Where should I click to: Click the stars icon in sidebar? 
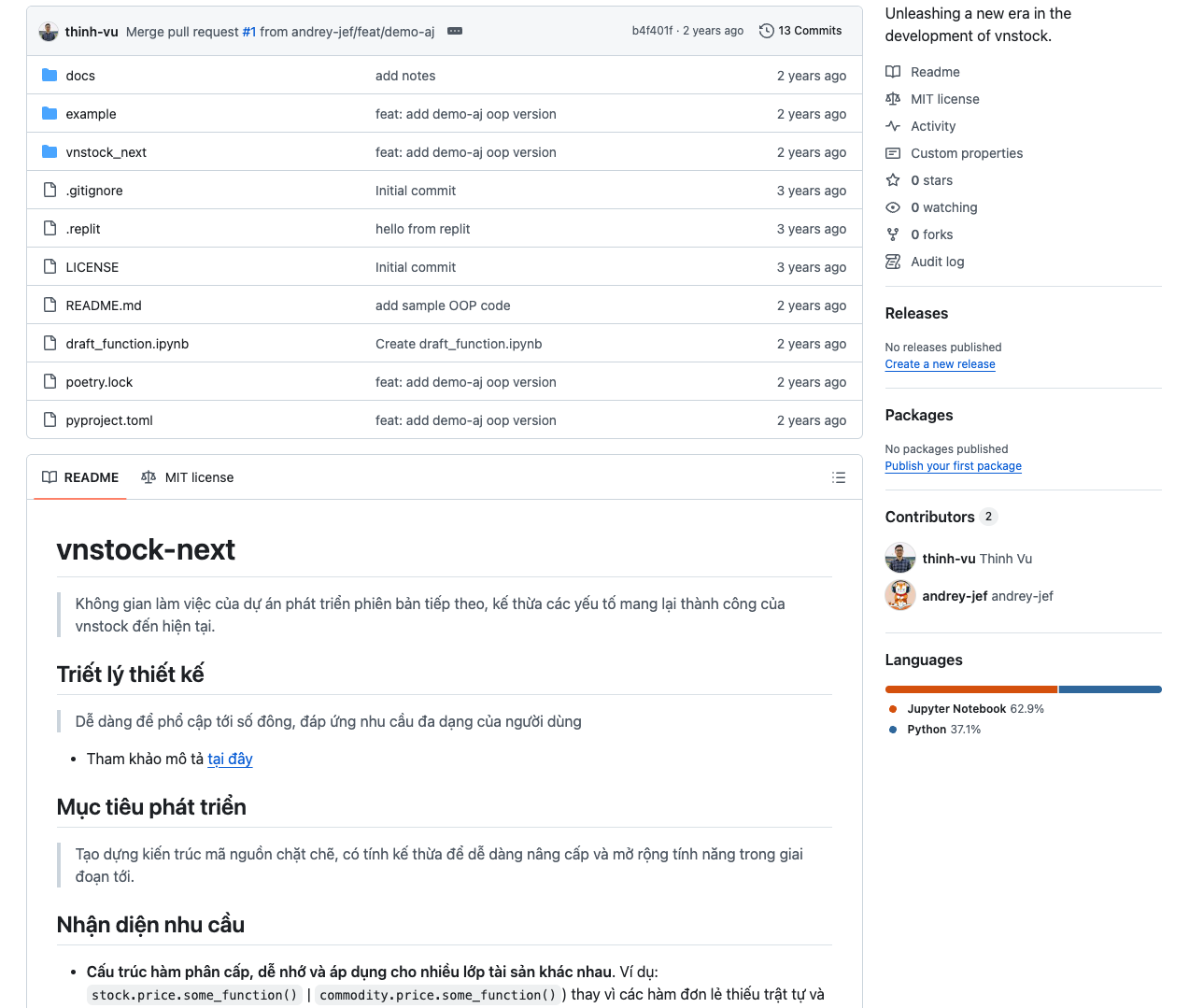893,180
